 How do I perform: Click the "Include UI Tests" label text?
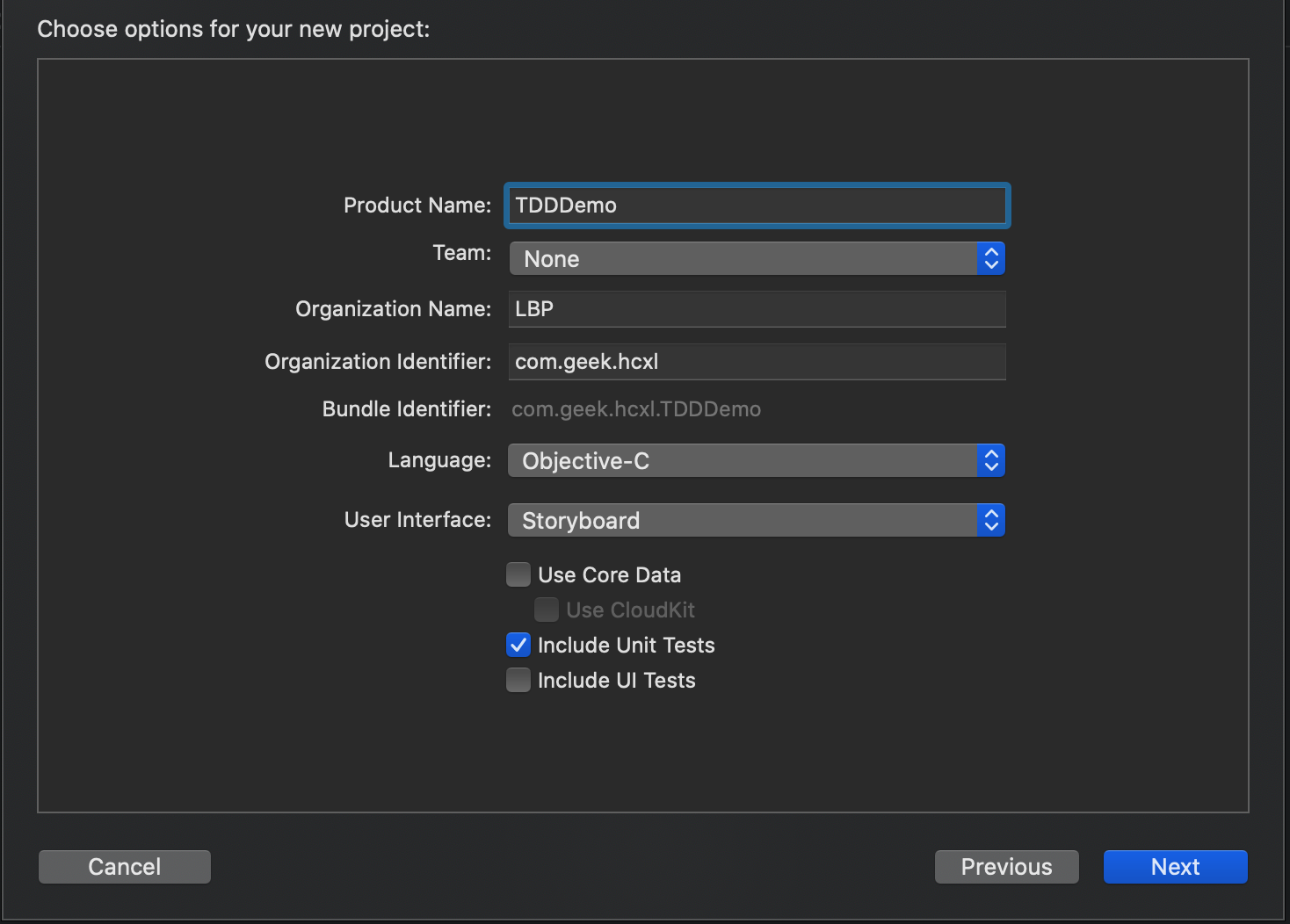pos(616,681)
